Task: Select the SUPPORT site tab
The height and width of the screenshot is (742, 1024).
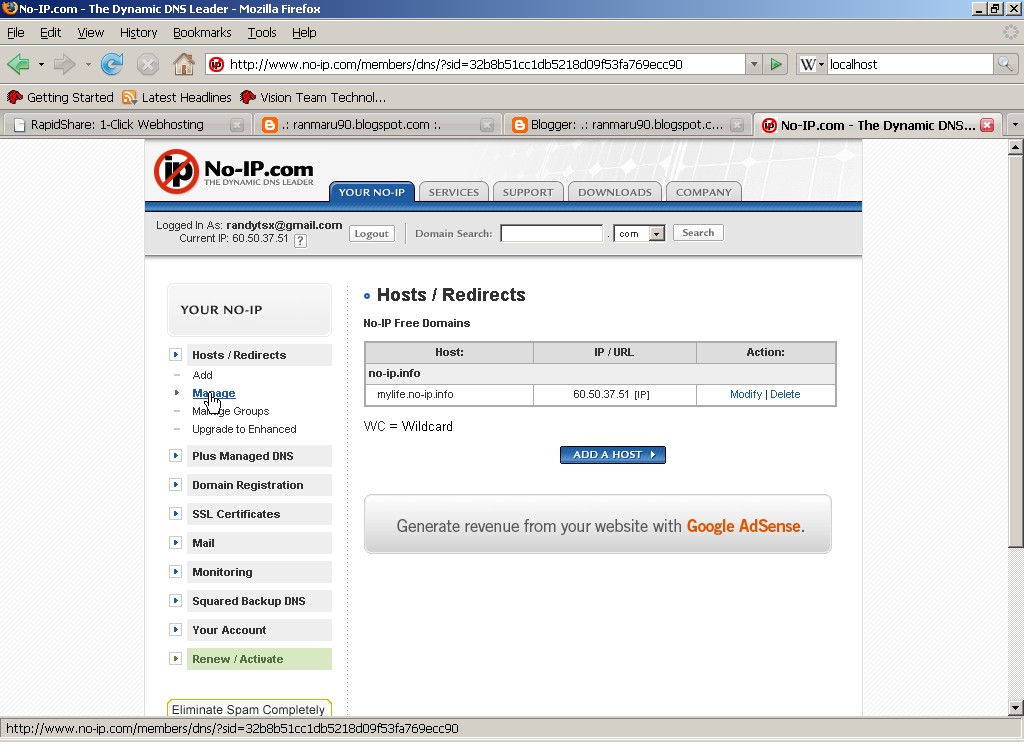Action: pyautogui.click(x=528, y=192)
